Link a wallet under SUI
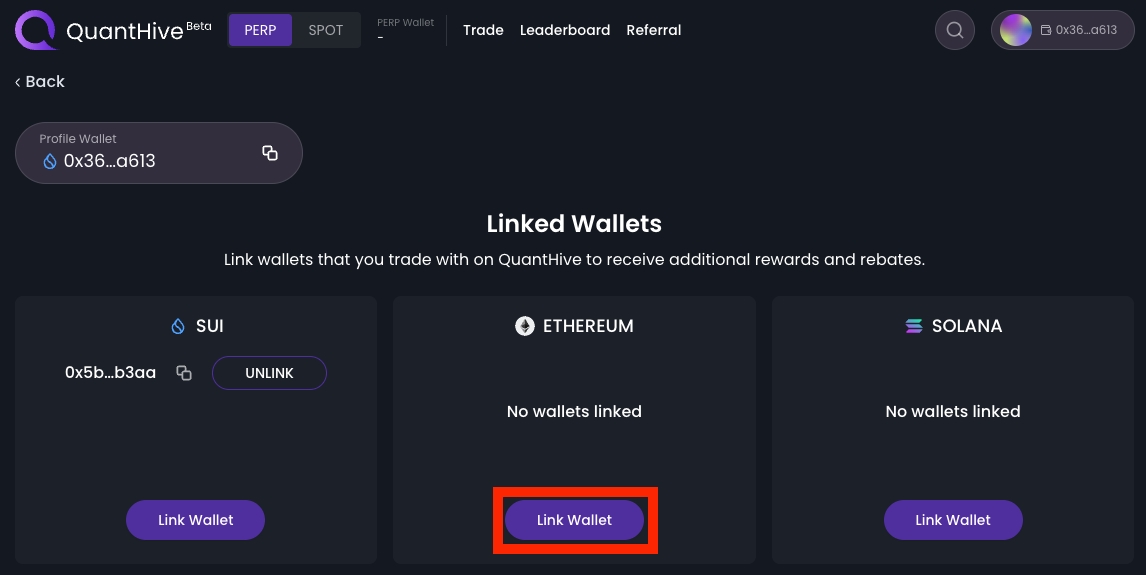1146x575 pixels. click(x=195, y=520)
